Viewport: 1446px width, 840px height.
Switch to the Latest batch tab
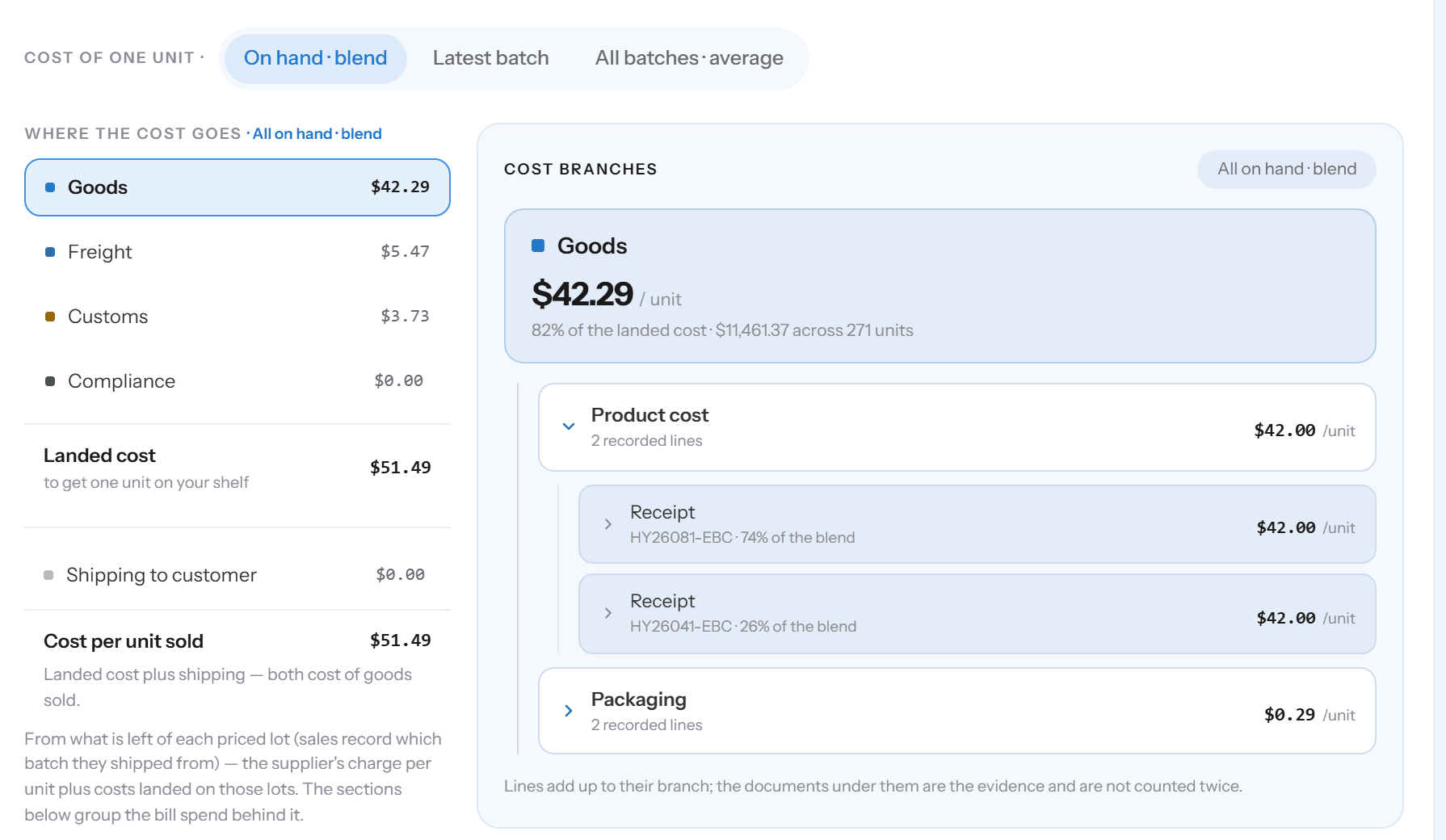(x=490, y=58)
